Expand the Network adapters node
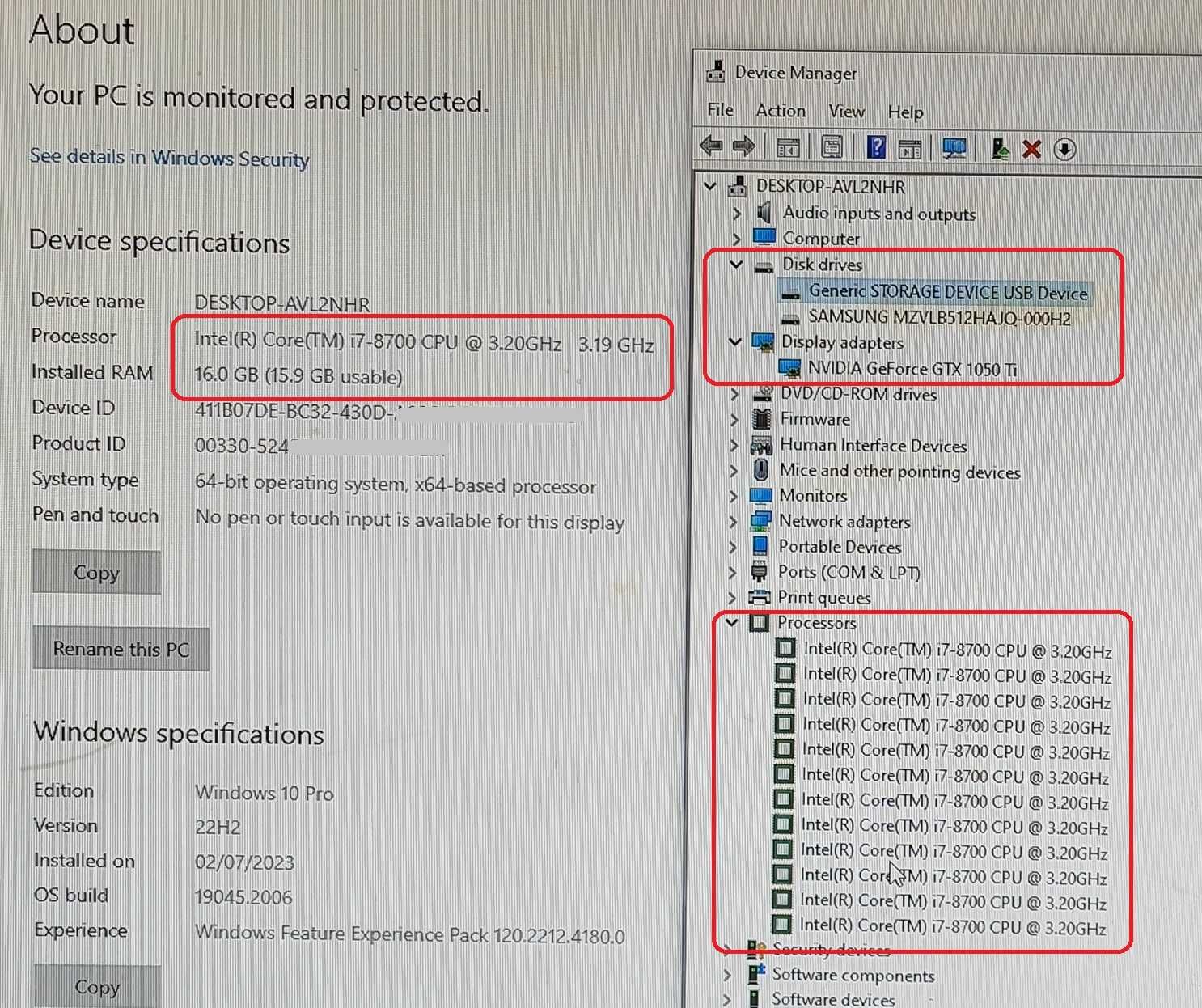The image size is (1202, 1008). (733, 522)
